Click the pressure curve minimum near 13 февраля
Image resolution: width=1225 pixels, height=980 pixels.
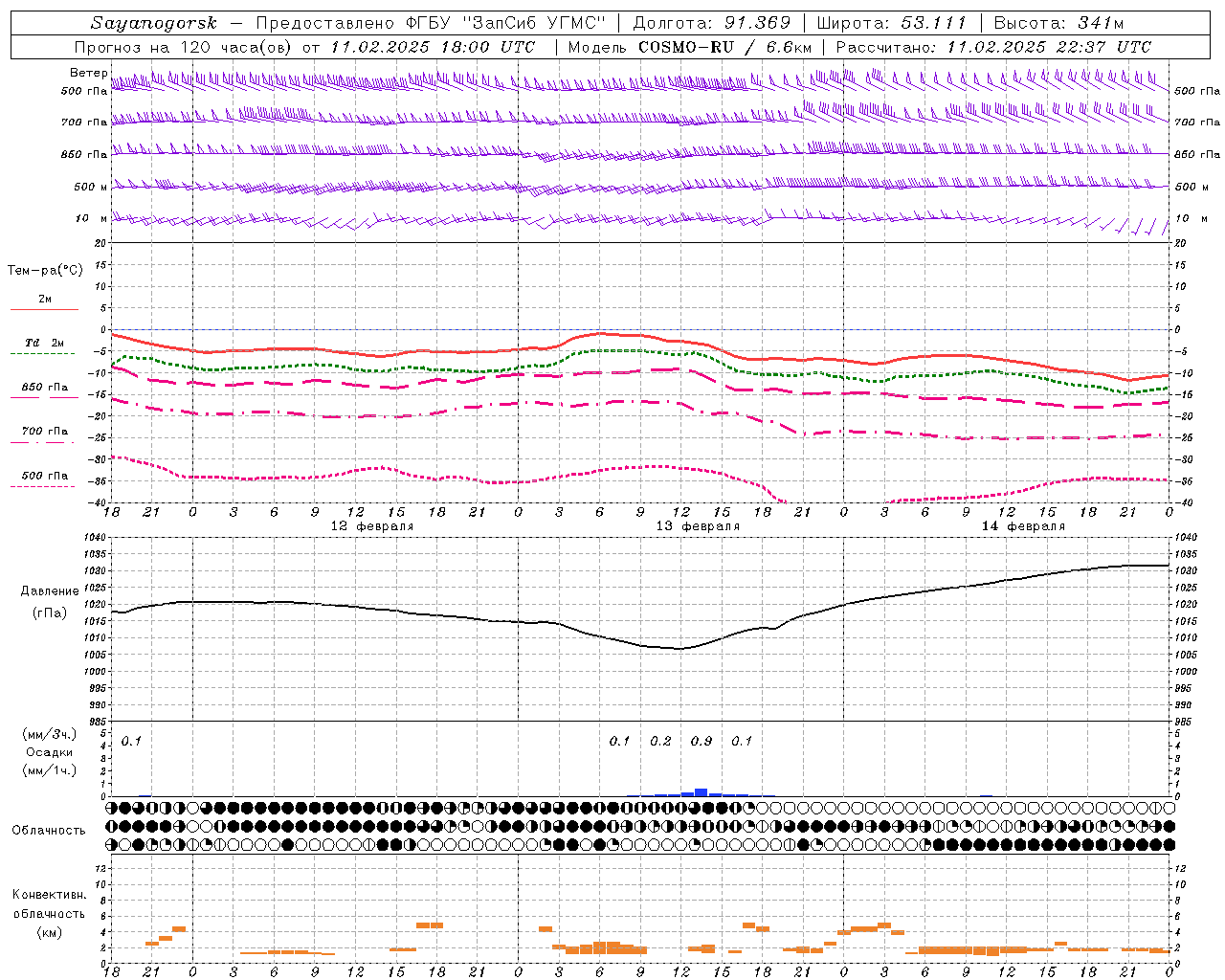(x=679, y=649)
